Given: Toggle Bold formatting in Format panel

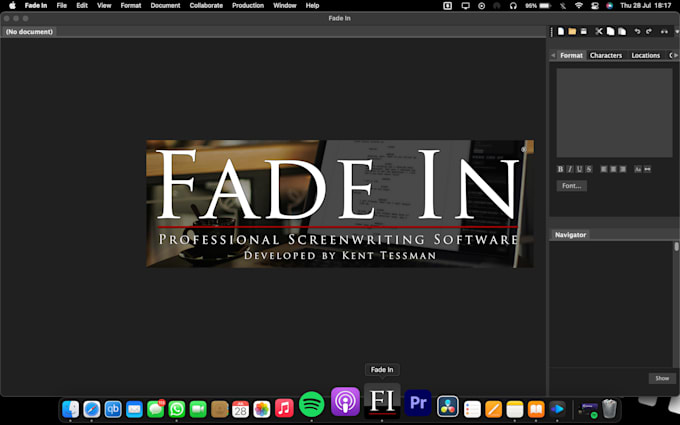Looking at the screenshot, I should (560, 169).
